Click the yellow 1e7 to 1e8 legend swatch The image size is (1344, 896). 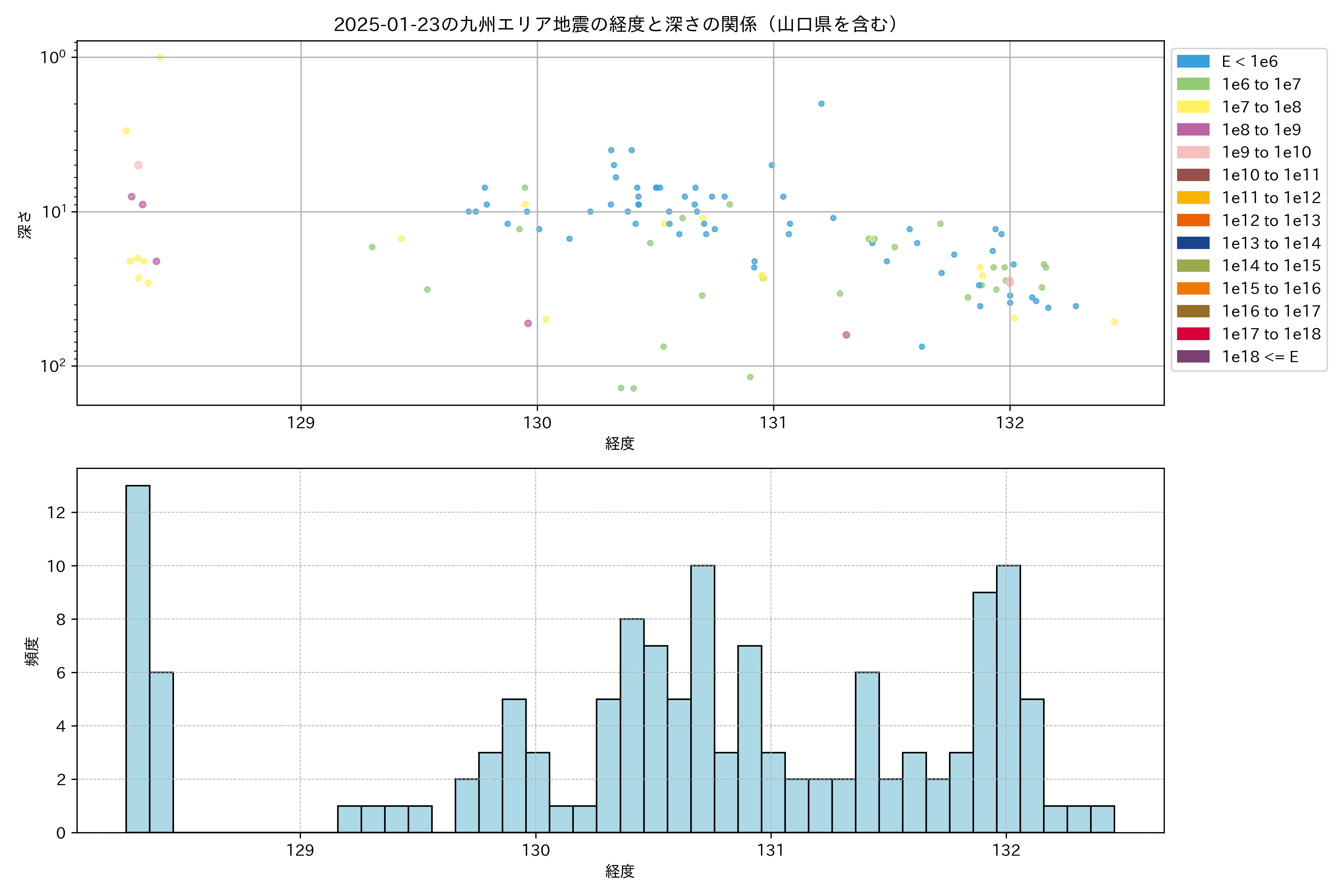[1193, 107]
